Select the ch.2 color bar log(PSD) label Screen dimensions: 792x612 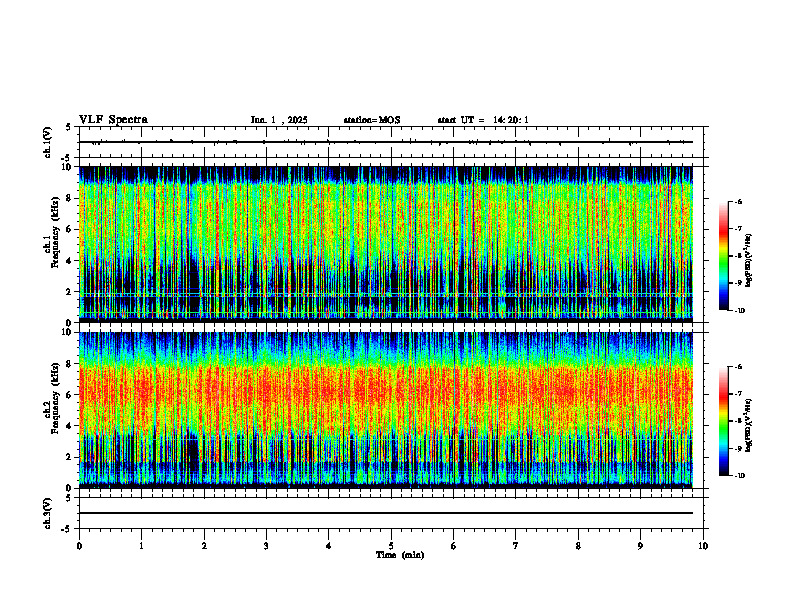(x=749, y=424)
